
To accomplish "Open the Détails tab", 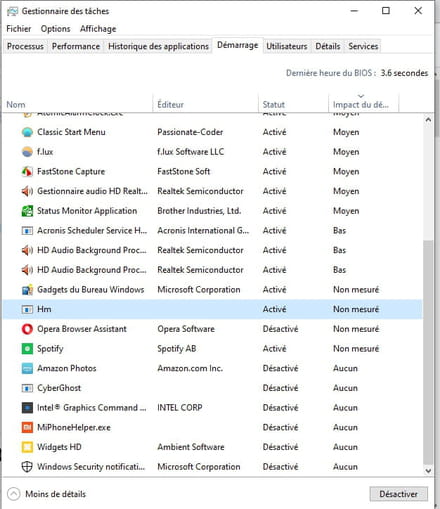I will tap(328, 46).
